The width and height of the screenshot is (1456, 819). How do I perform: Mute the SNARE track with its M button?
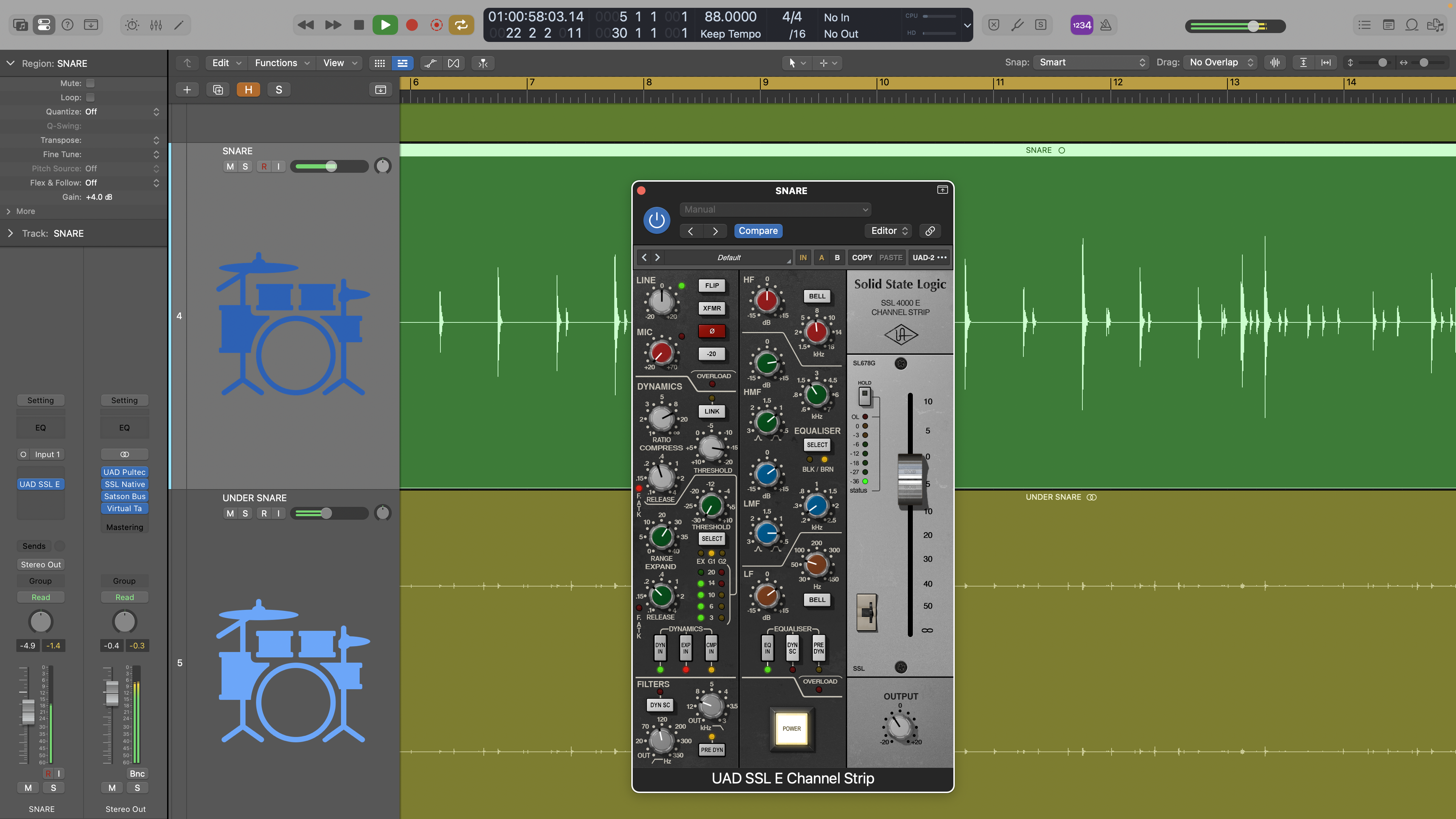click(x=230, y=166)
